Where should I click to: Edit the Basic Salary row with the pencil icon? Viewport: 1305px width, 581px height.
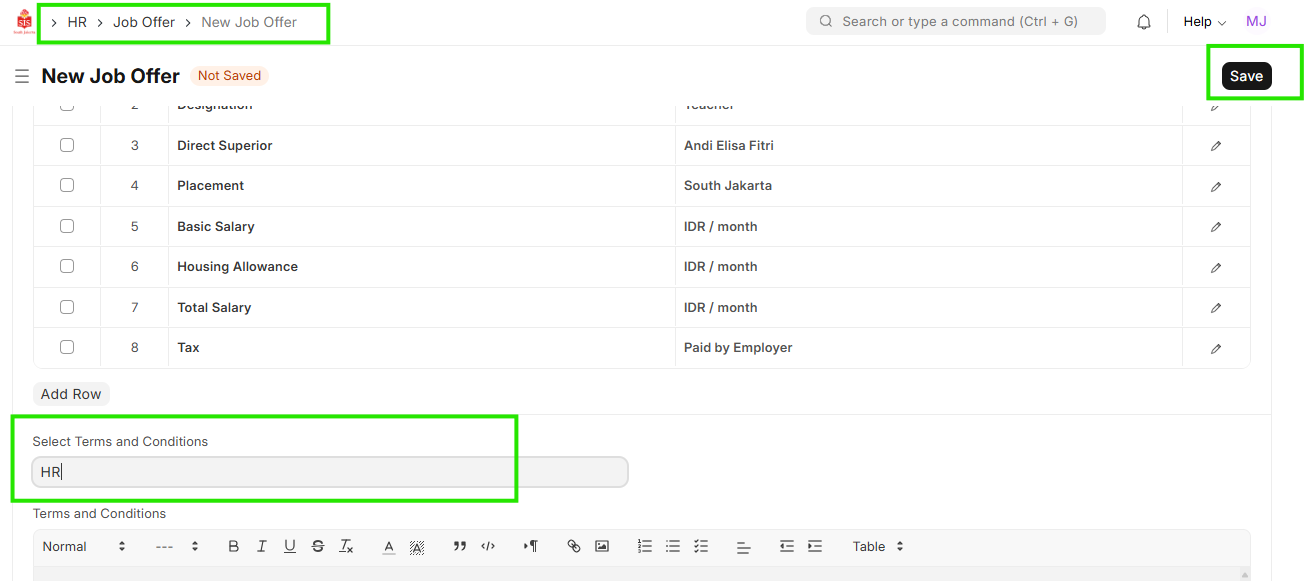(1216, 227)
